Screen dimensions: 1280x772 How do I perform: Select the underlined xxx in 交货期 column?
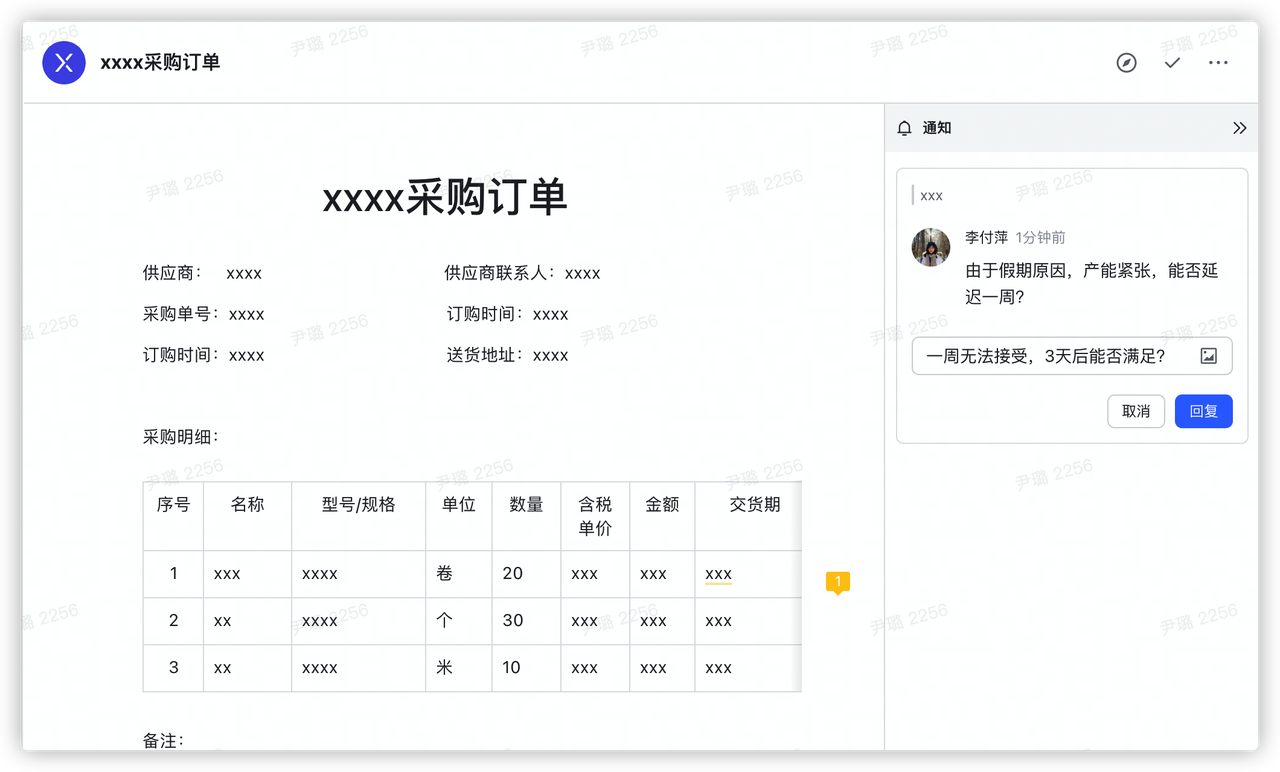[x=718, y=574]
